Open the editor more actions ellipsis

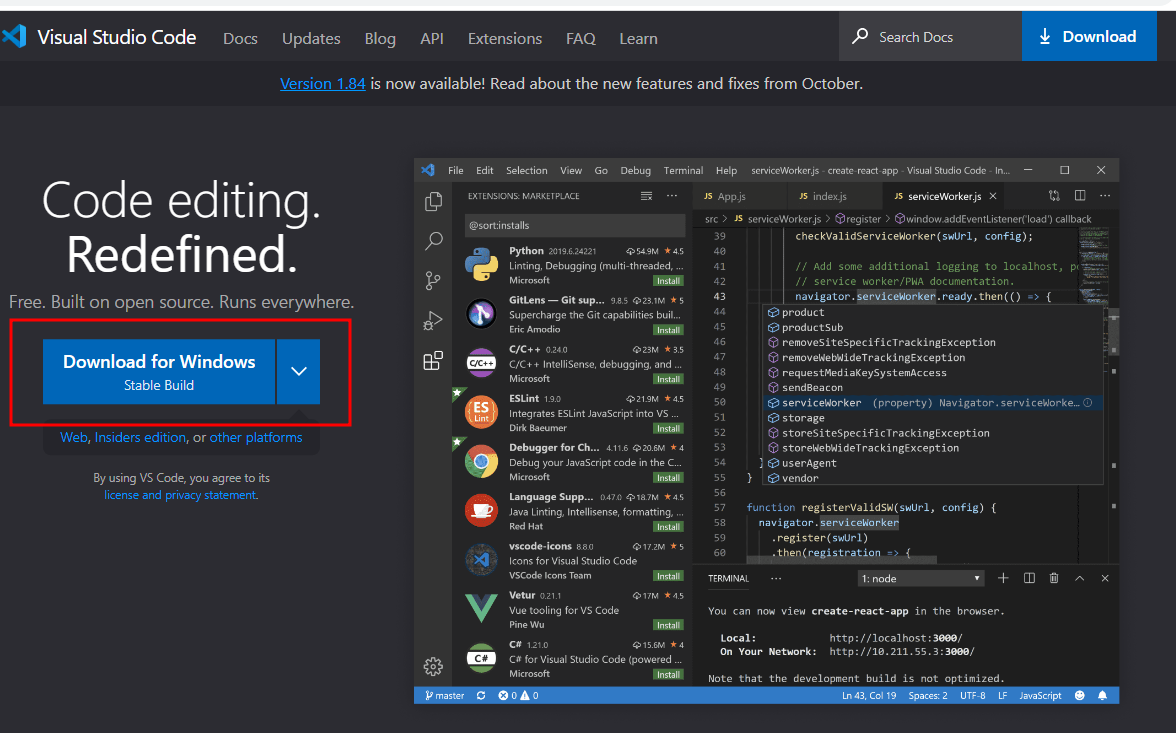coord(1105,196)
